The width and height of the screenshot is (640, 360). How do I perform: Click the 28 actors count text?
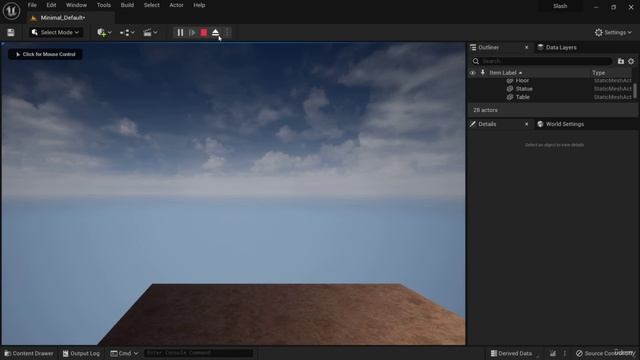point(485,110)
